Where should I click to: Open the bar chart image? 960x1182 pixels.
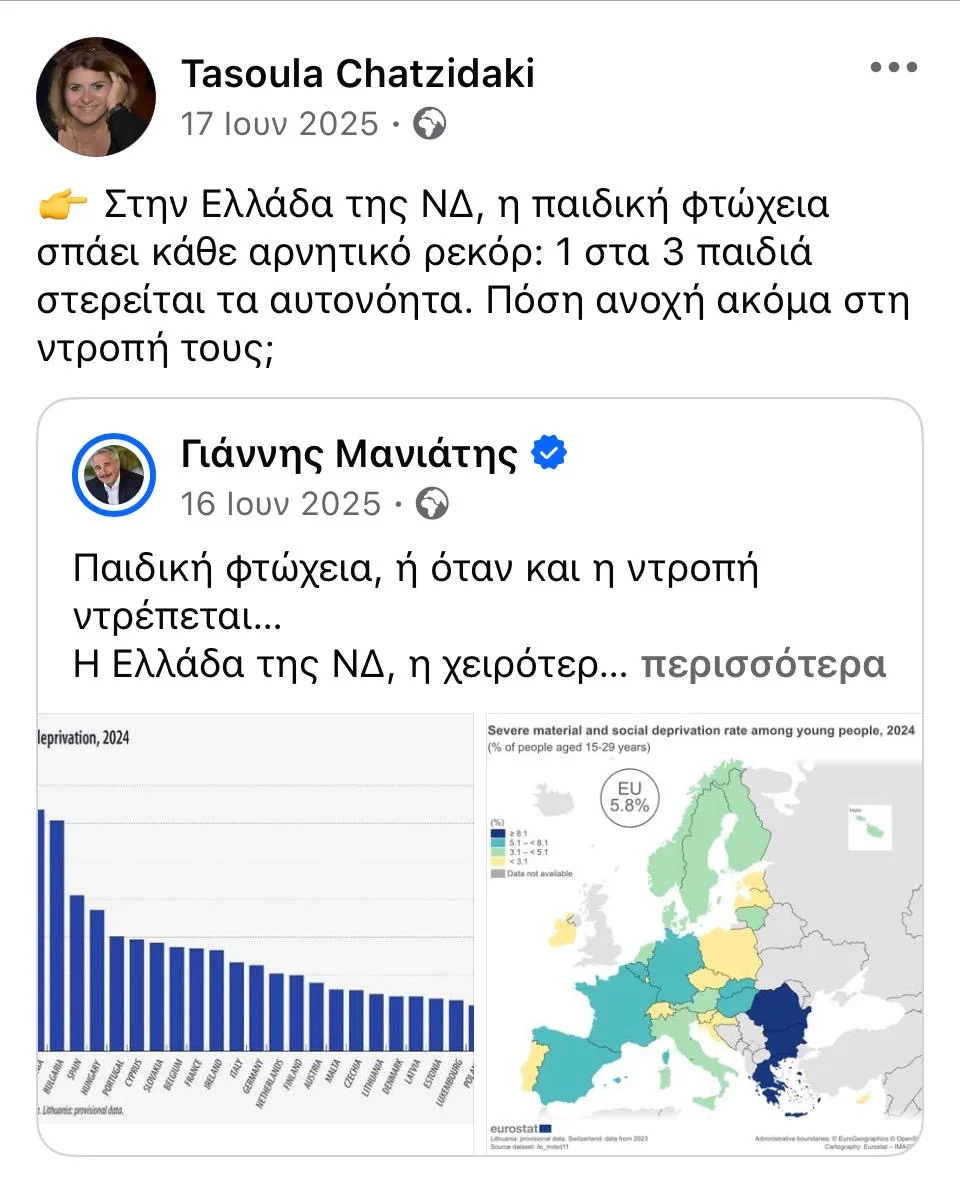tap(256, 934)
